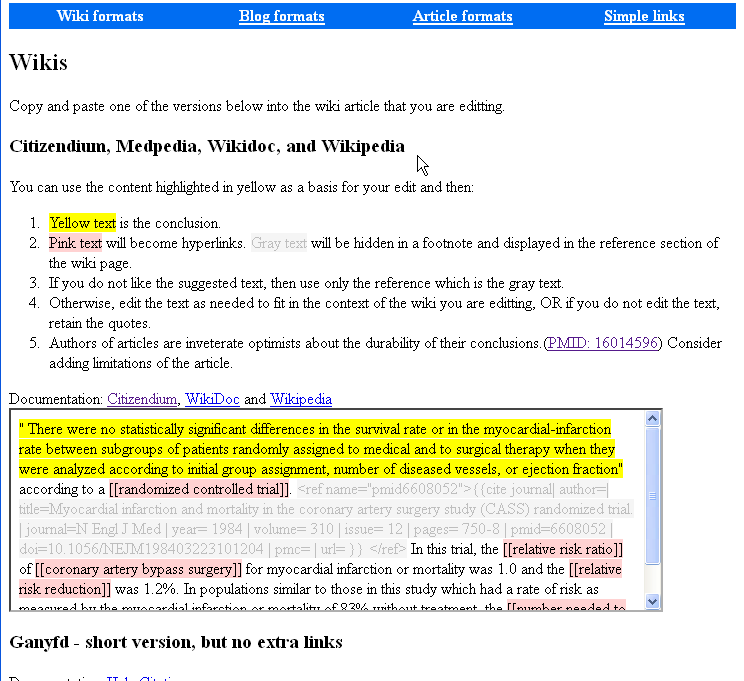The height and width of the screenshot is (681, 744).
Task: Click '[[randomized controlled trial]]' pink text
Action: coord(199,489)
